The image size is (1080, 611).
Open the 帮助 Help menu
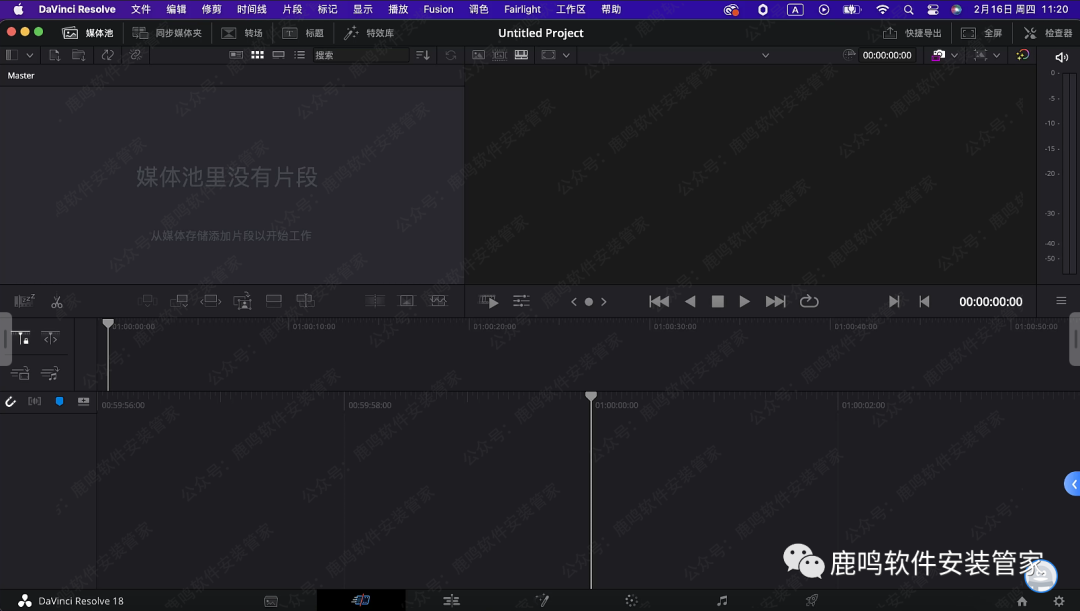[x=612, y=9]
